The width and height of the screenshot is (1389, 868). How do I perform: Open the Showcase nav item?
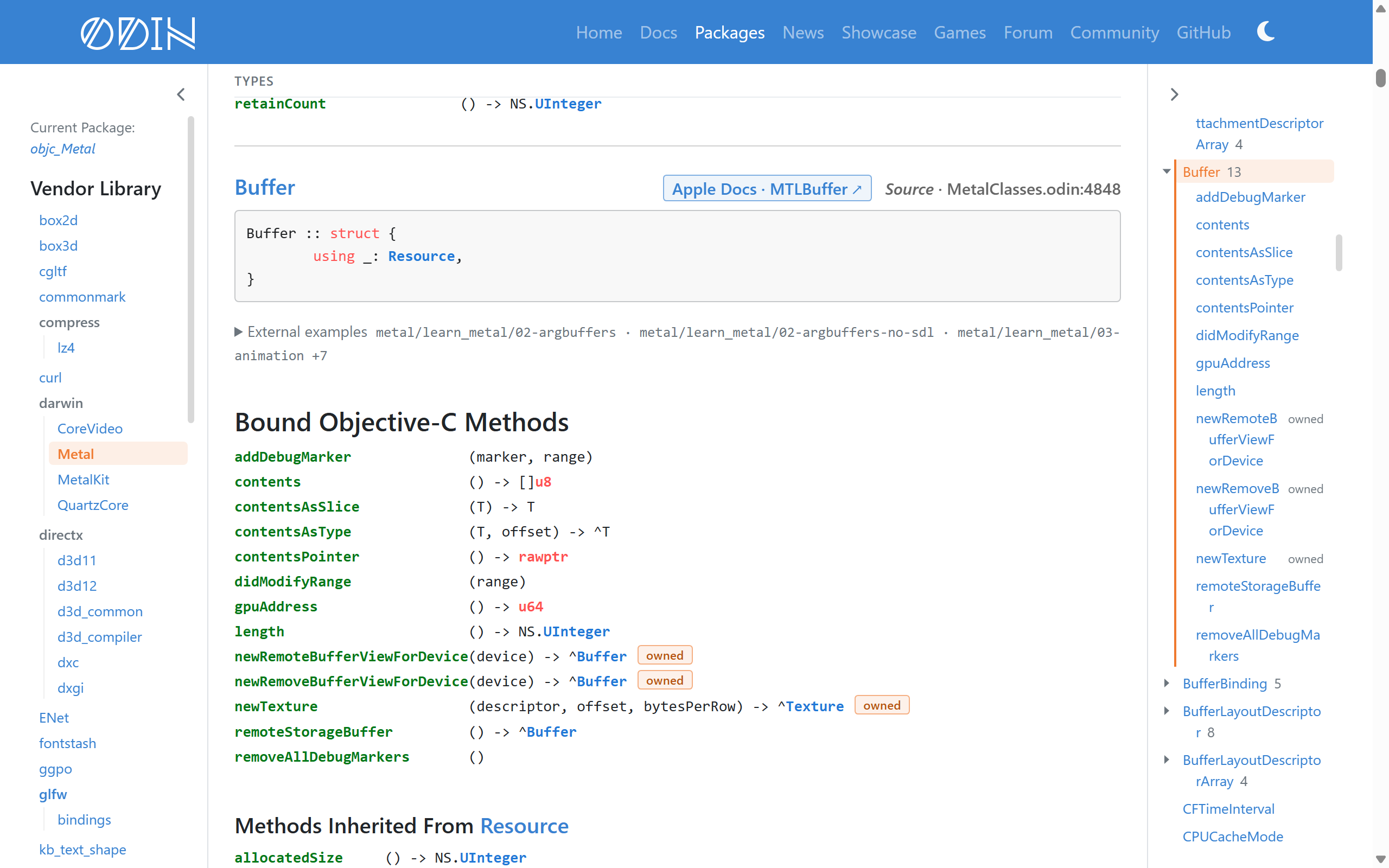pos(879,32)
